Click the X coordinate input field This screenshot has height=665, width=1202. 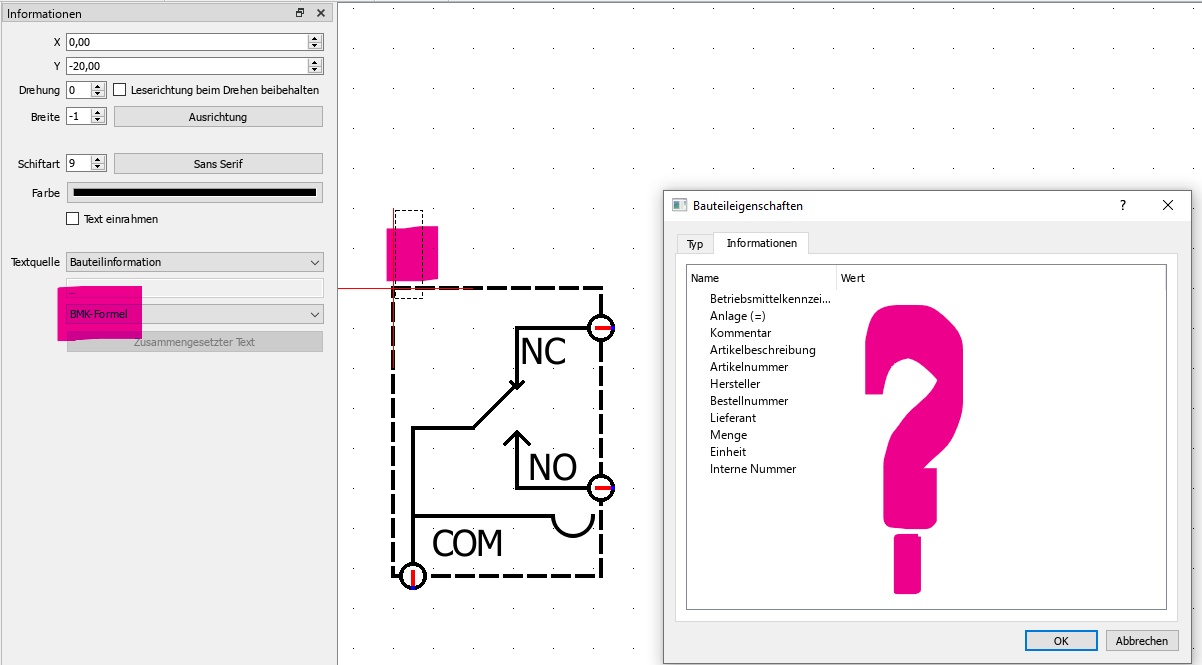(x=186, y=42)
